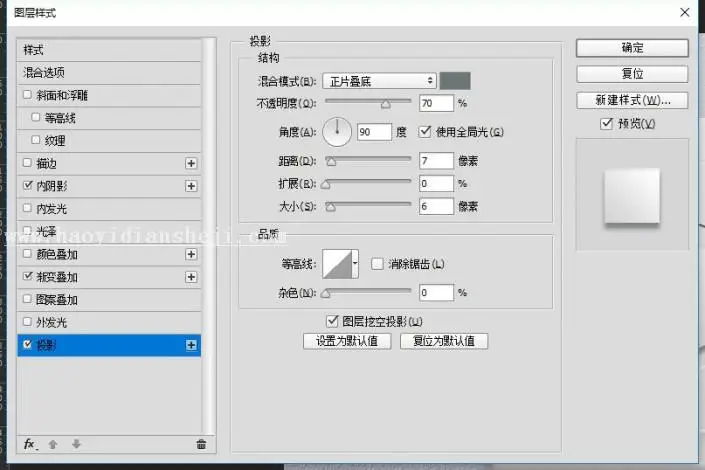Click the 新建样式(W)... button
Viewport: 705px width, 470px height.
(632, 100)
